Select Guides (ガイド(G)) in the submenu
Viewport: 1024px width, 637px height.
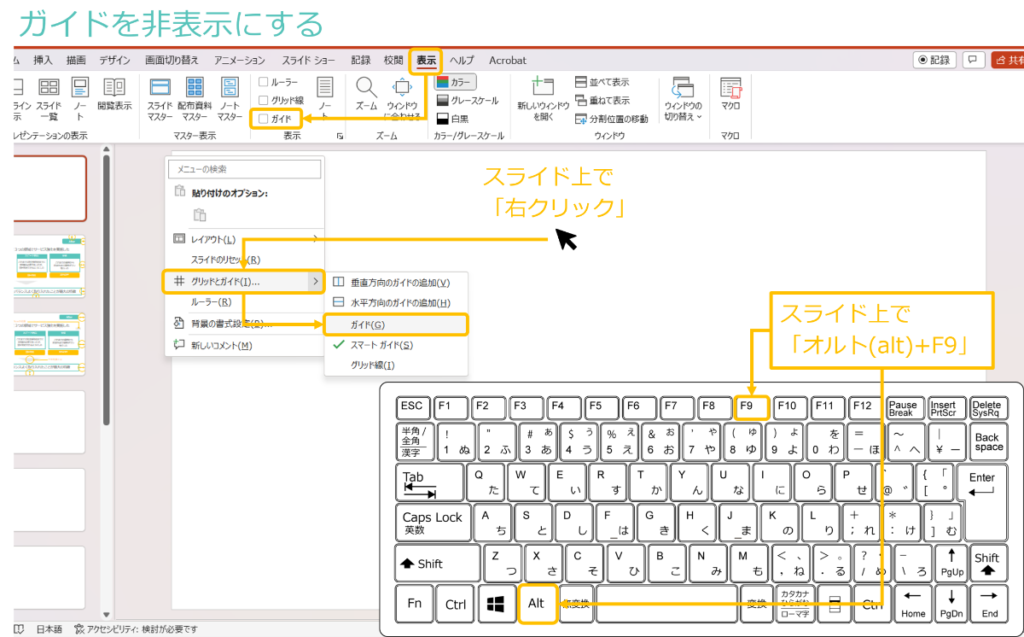pyautogui.click(x=396, y=324)
